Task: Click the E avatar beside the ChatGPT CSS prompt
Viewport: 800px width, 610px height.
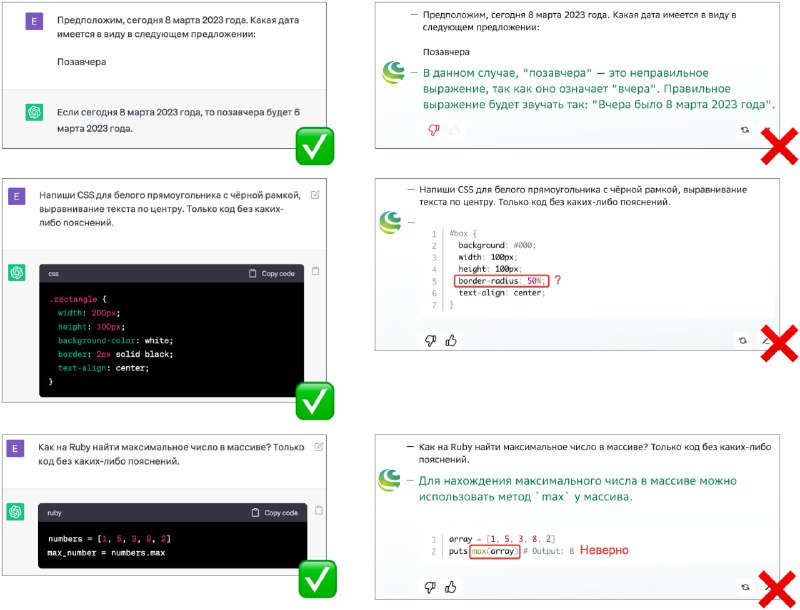Action: pos(17,196)
